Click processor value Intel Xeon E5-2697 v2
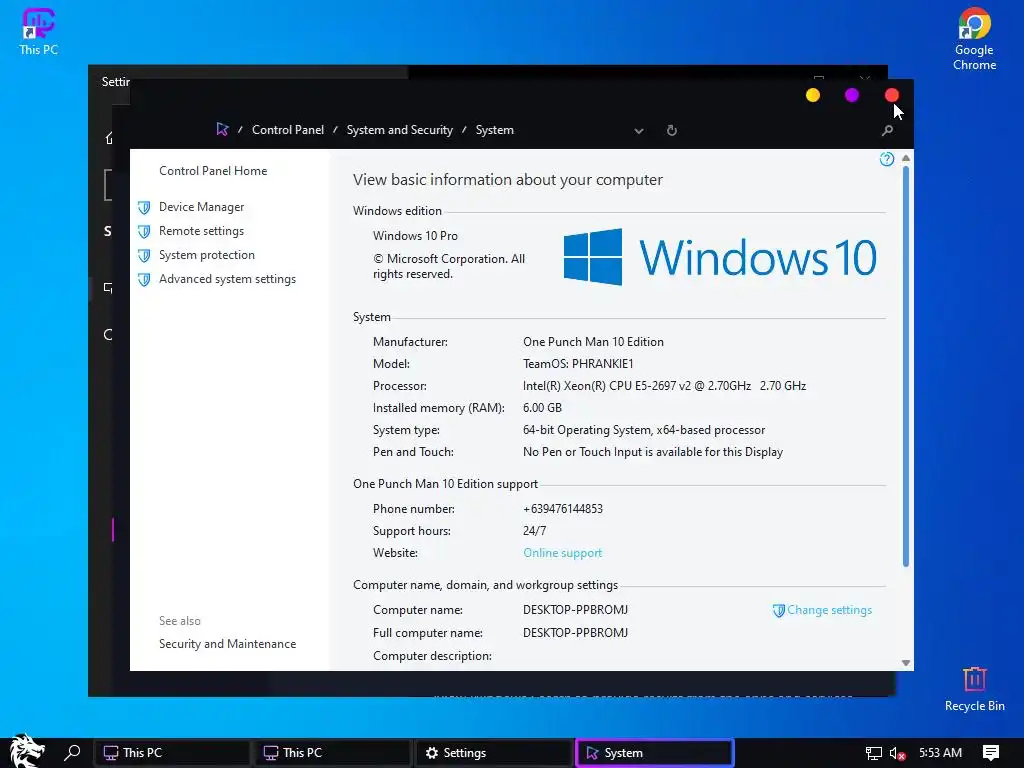1024x768 pixels. pos(664,386)
